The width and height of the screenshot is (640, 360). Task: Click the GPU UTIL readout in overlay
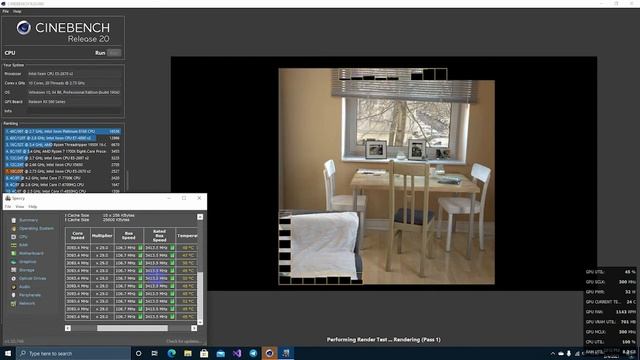(611, 272)
